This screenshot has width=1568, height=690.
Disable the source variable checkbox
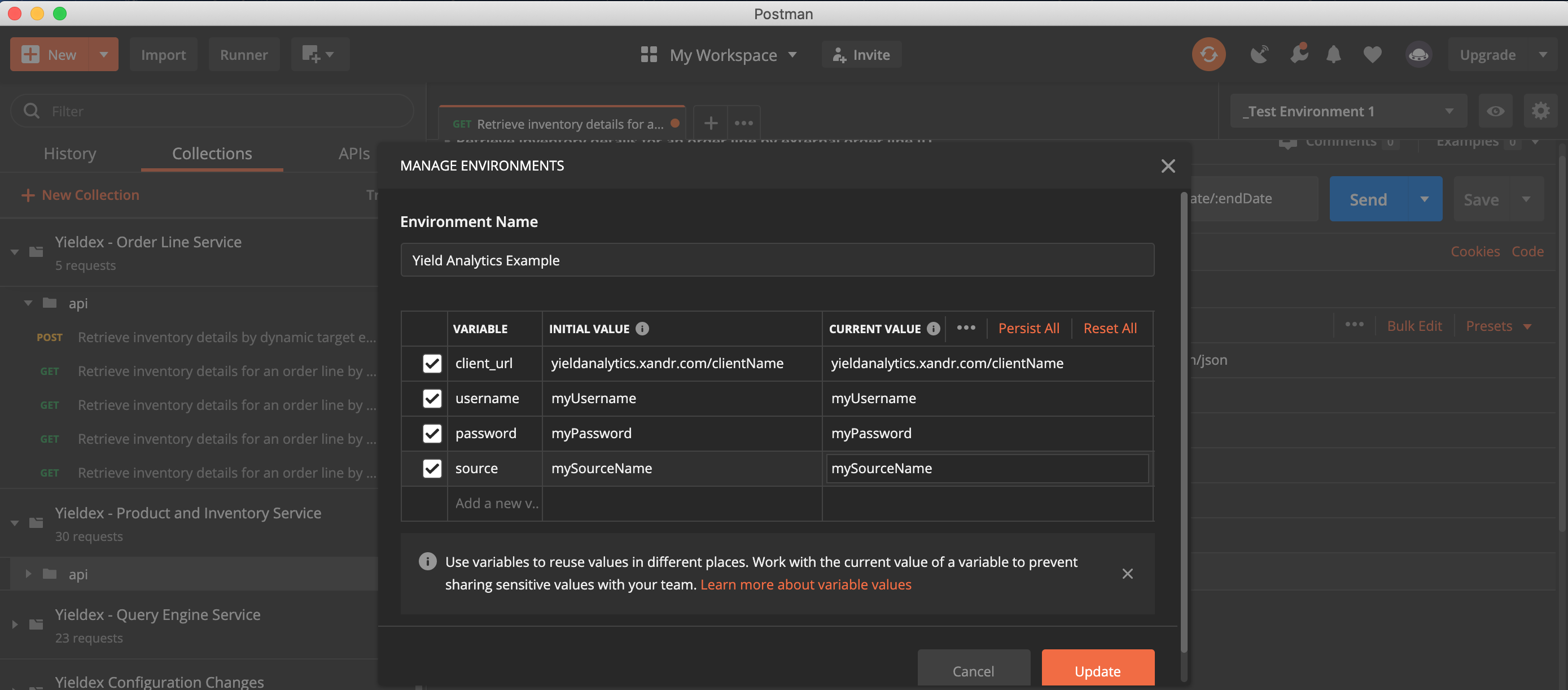point(432,468)
